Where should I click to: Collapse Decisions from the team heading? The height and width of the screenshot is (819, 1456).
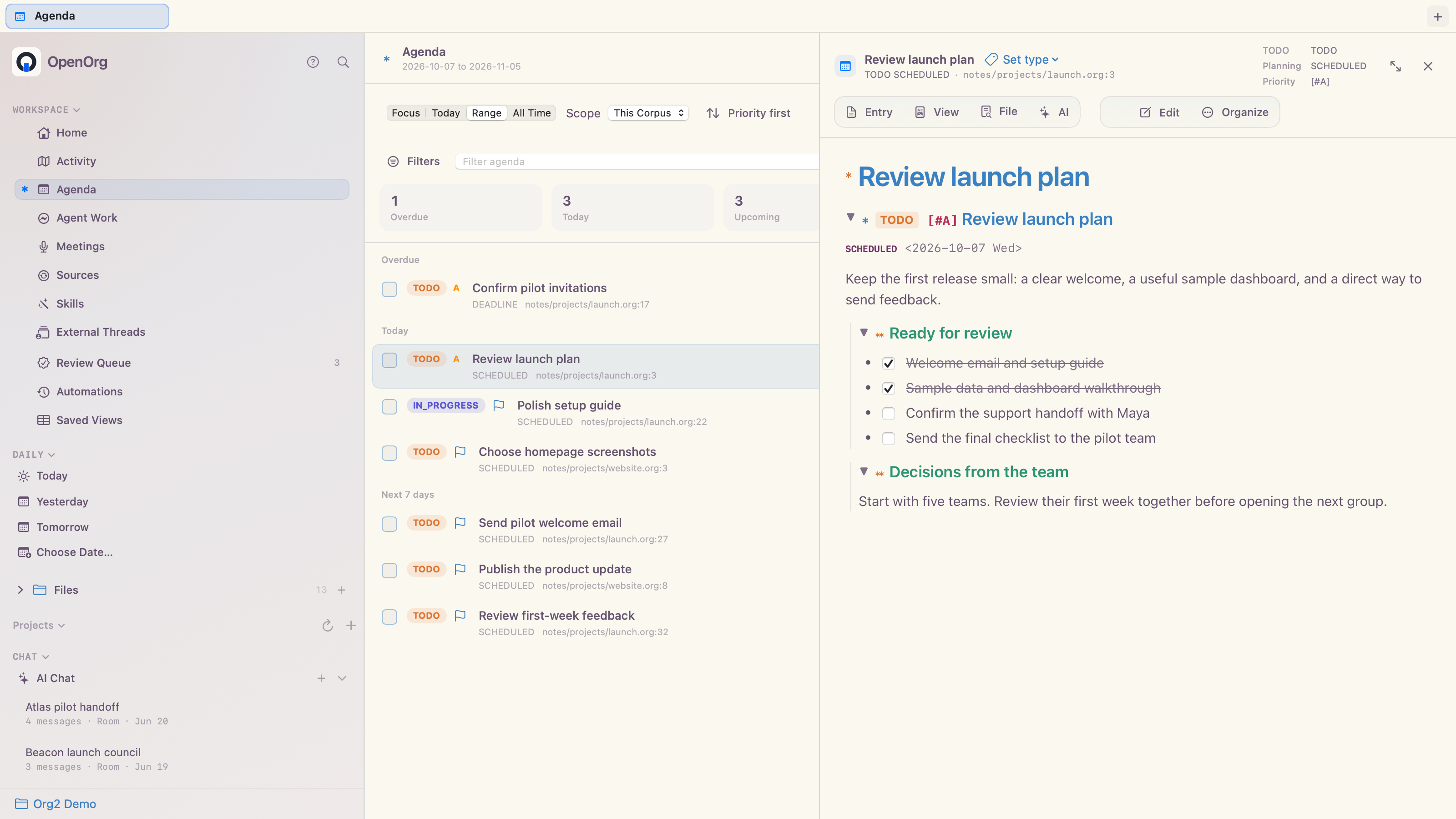click(x=864, y=471)
